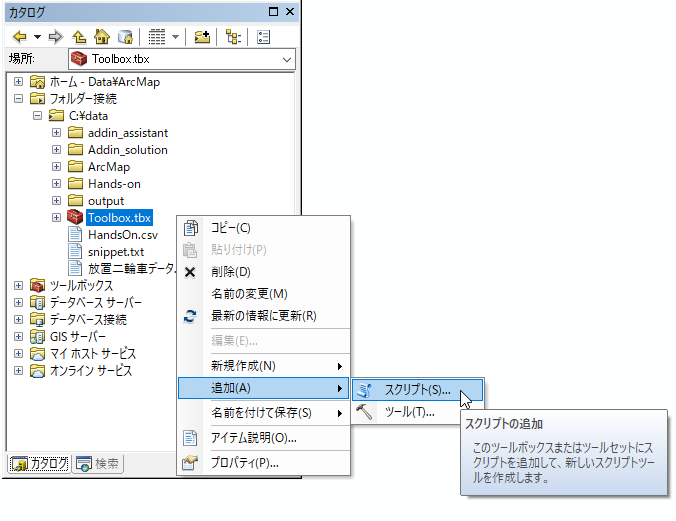This screenshot has width=676, height=521.
Task: Collapse the フォルダー接続 node
Action: click(x=18, y=99)
